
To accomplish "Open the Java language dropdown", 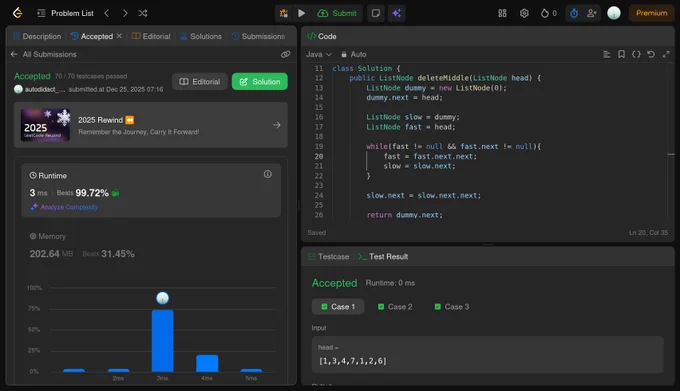I will click(x=319, y=54).
